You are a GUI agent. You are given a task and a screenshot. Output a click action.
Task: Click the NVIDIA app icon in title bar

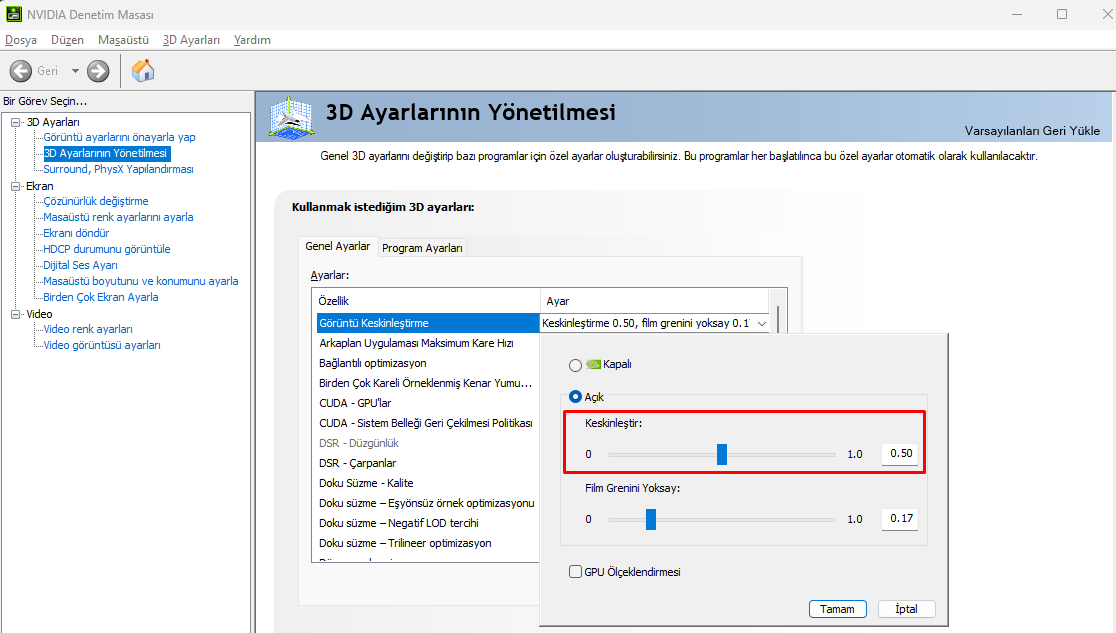[x=14, y=14]
